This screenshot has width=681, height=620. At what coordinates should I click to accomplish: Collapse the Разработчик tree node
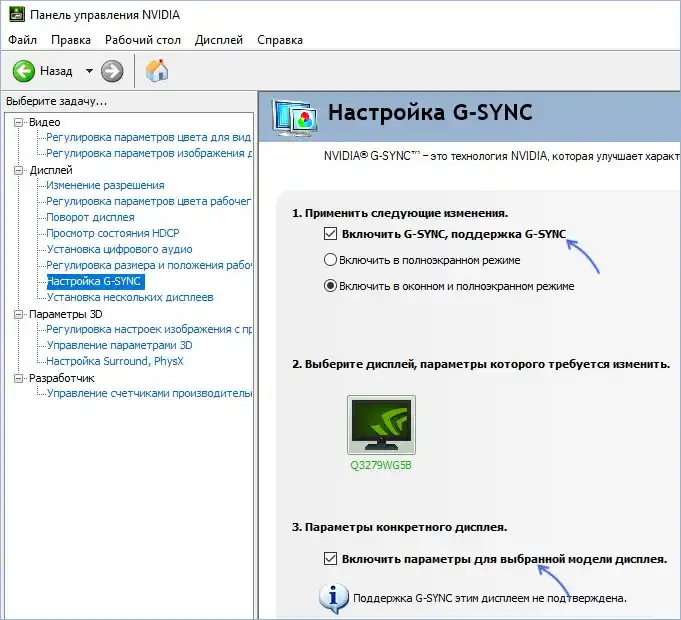click(18, 379)
